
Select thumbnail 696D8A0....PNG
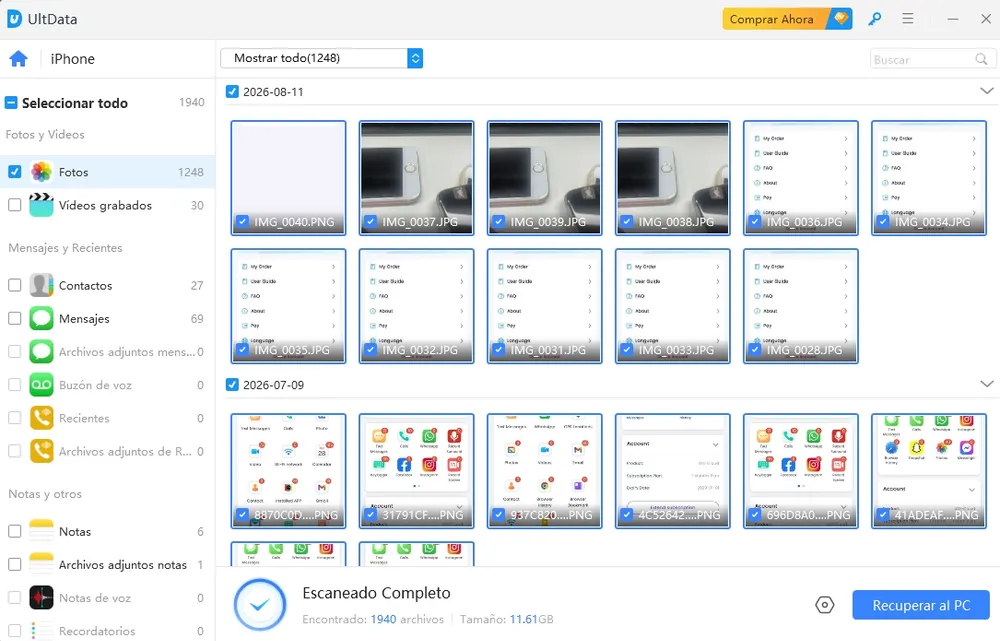pyautogui.click(x=801, y=471)
